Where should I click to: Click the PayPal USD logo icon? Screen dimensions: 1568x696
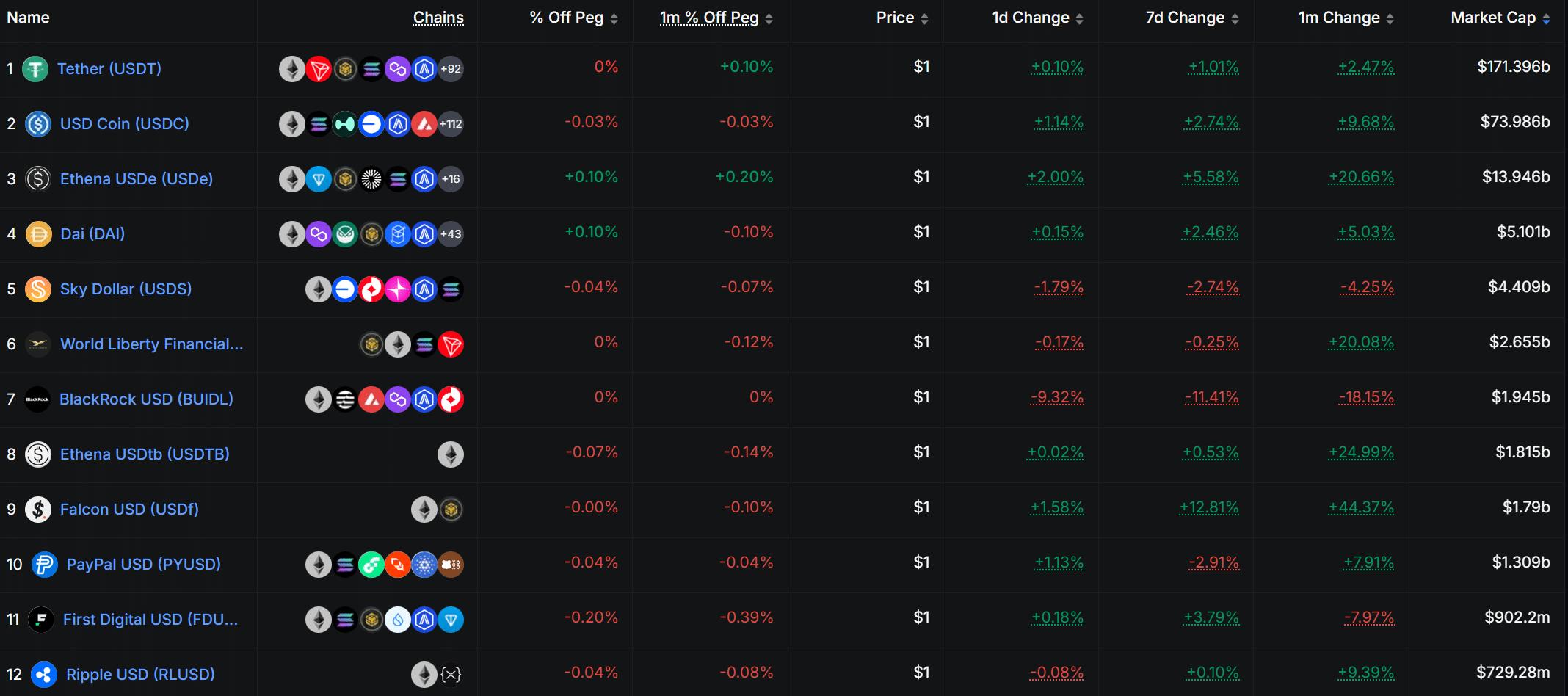point(44,565)
